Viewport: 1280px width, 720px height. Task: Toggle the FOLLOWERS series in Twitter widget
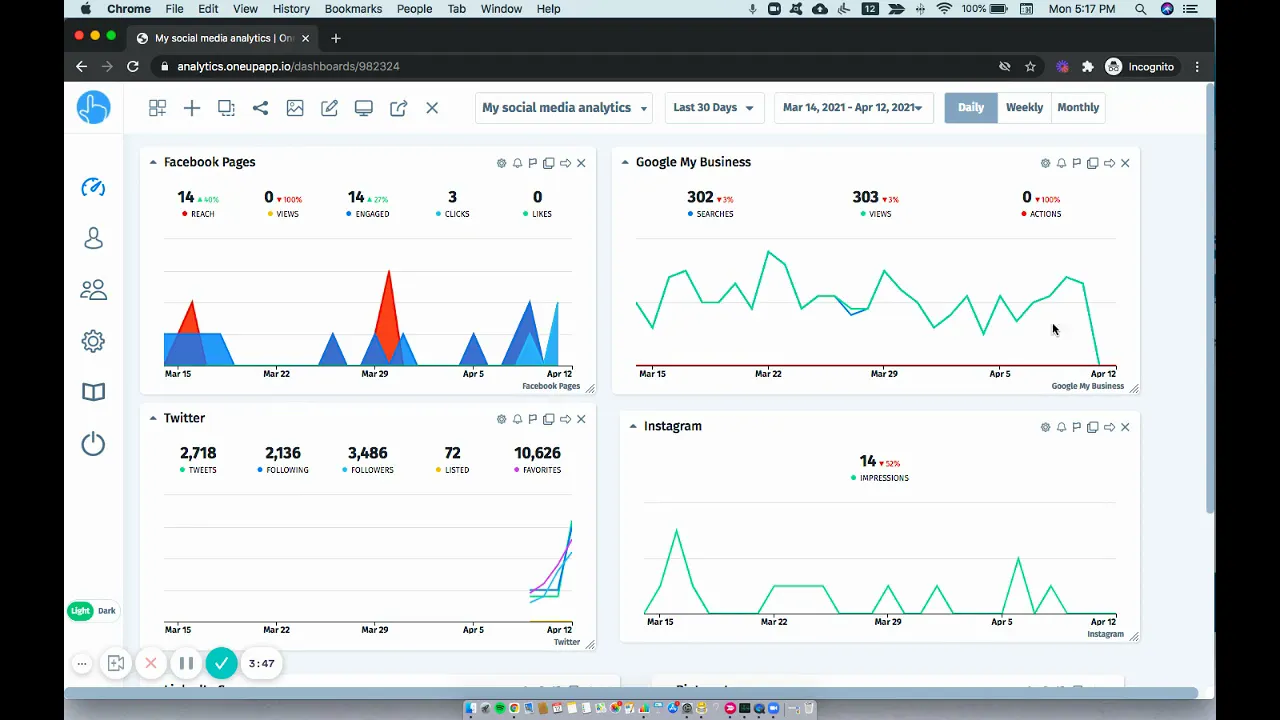[x=368, y=470]
